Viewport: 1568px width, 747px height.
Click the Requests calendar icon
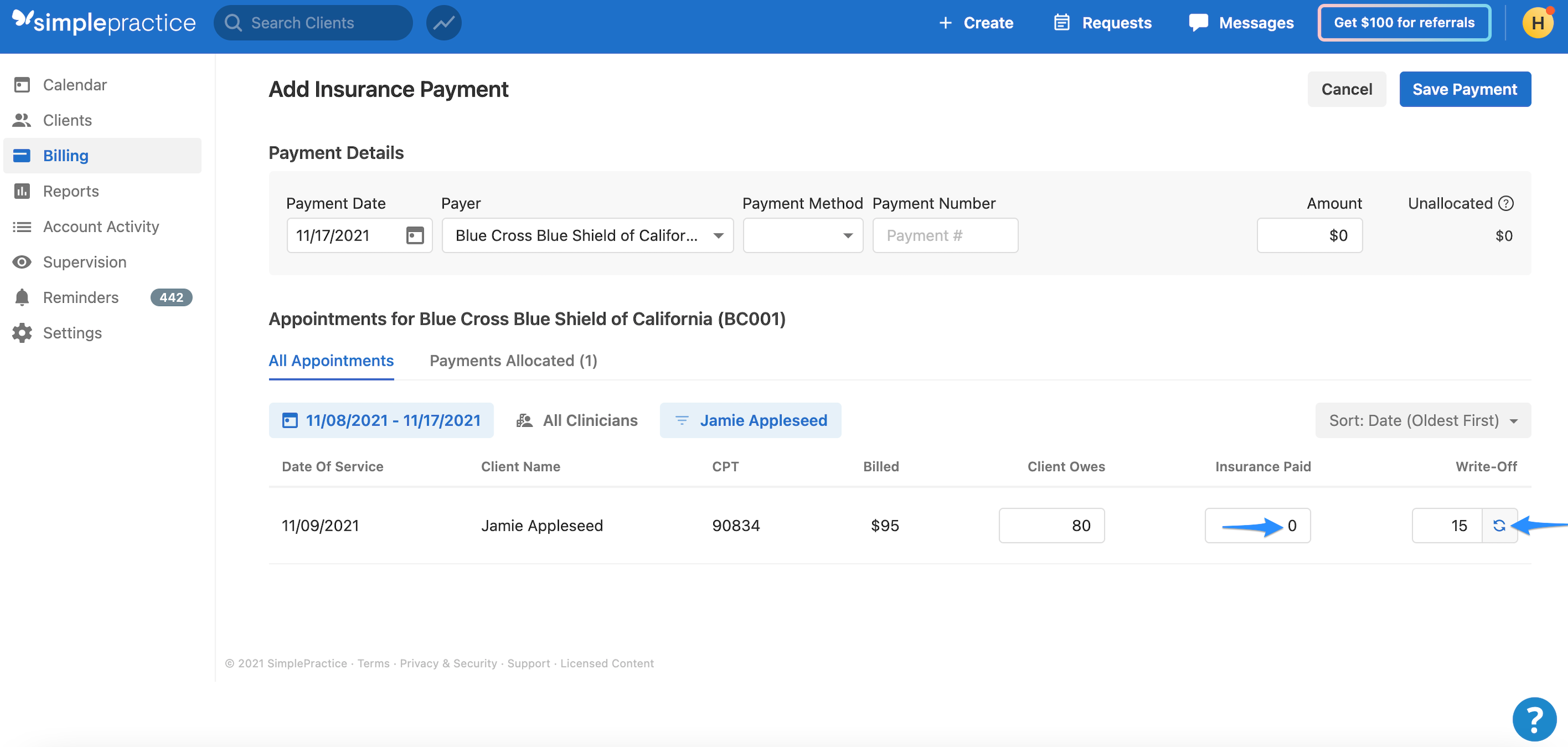[1061, 22]
